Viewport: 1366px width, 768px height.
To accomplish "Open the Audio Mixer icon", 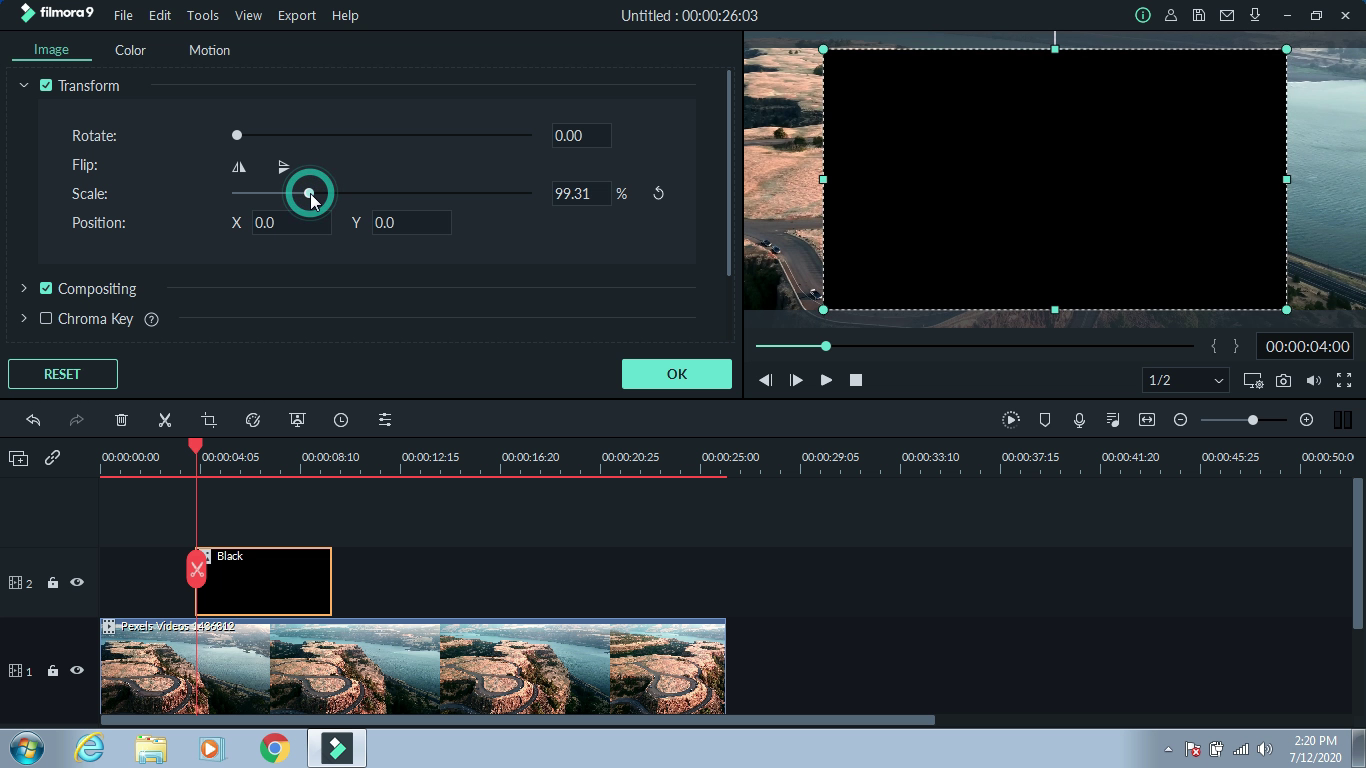I will pyautogui.click(x=1112, y=420).
